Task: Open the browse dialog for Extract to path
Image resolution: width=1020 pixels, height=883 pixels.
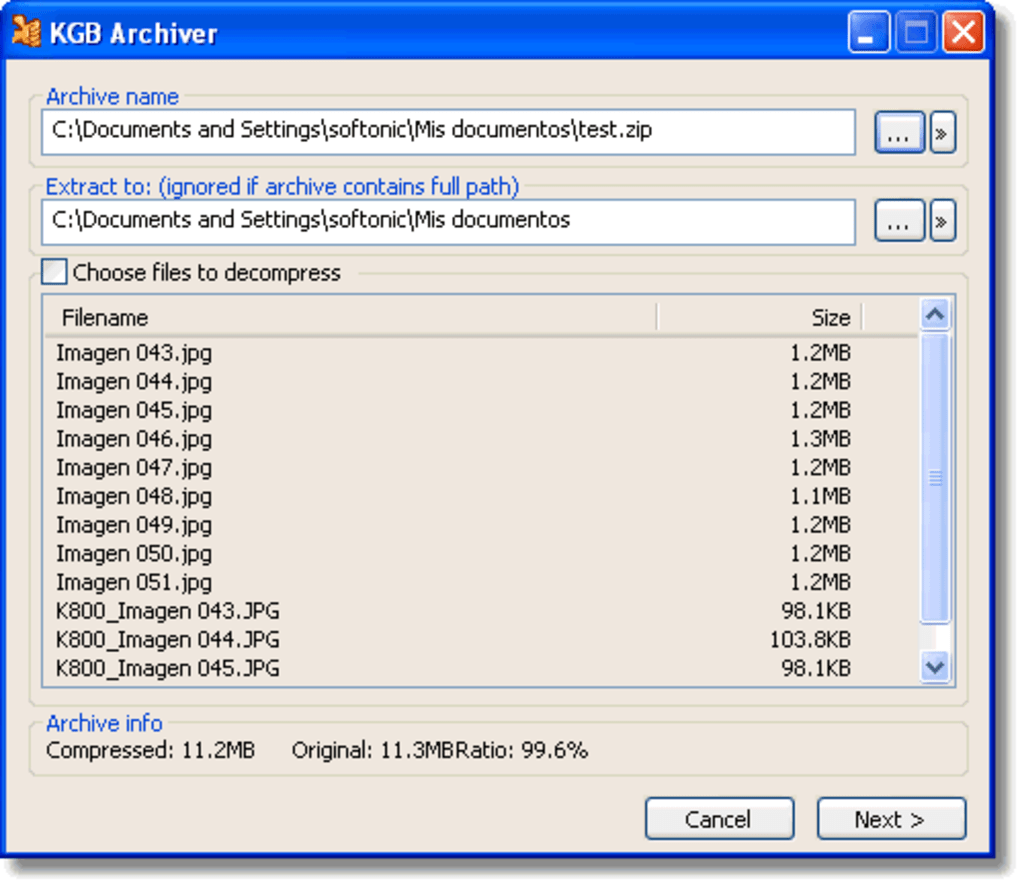Action: 897,220
